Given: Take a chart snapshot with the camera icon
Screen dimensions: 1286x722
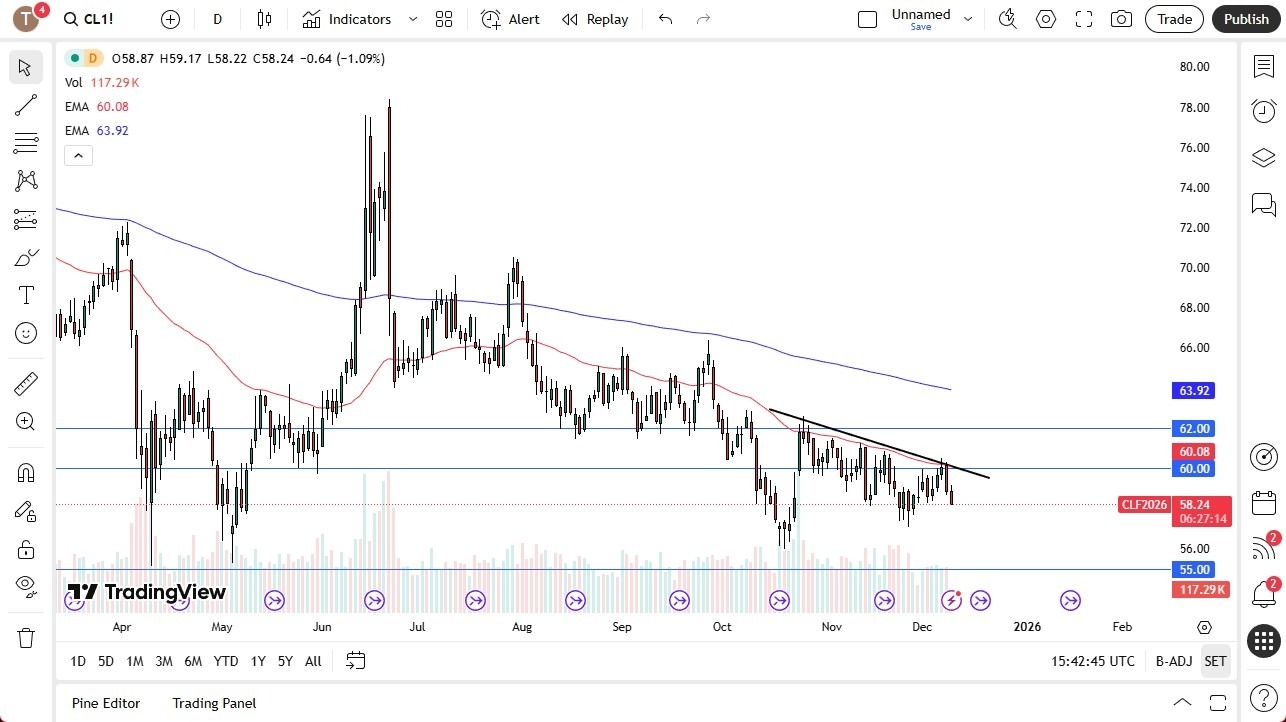Looking at the screenshot, I should click(1121, 18).
